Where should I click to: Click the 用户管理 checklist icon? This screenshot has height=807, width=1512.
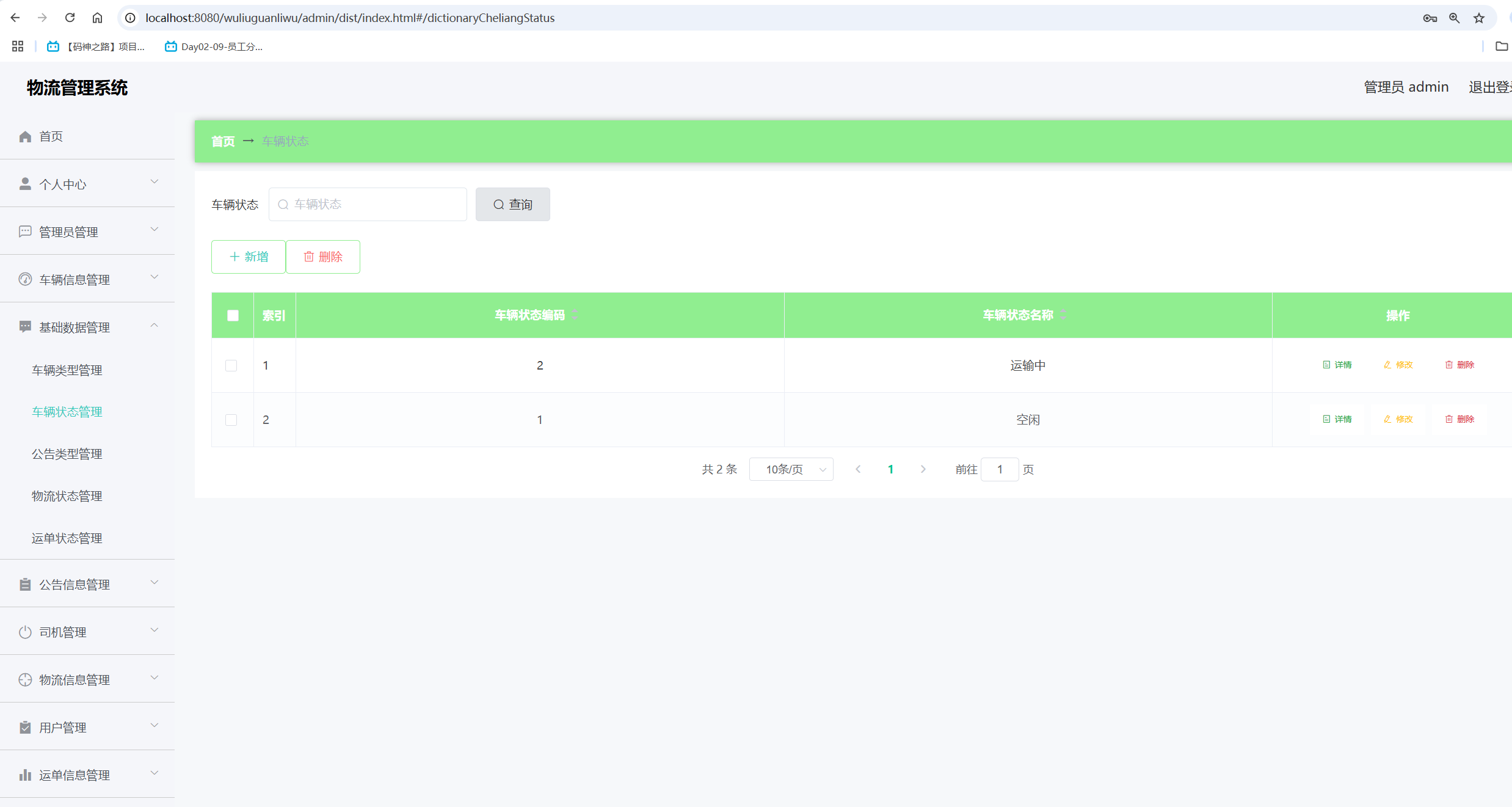pos(25,728)
